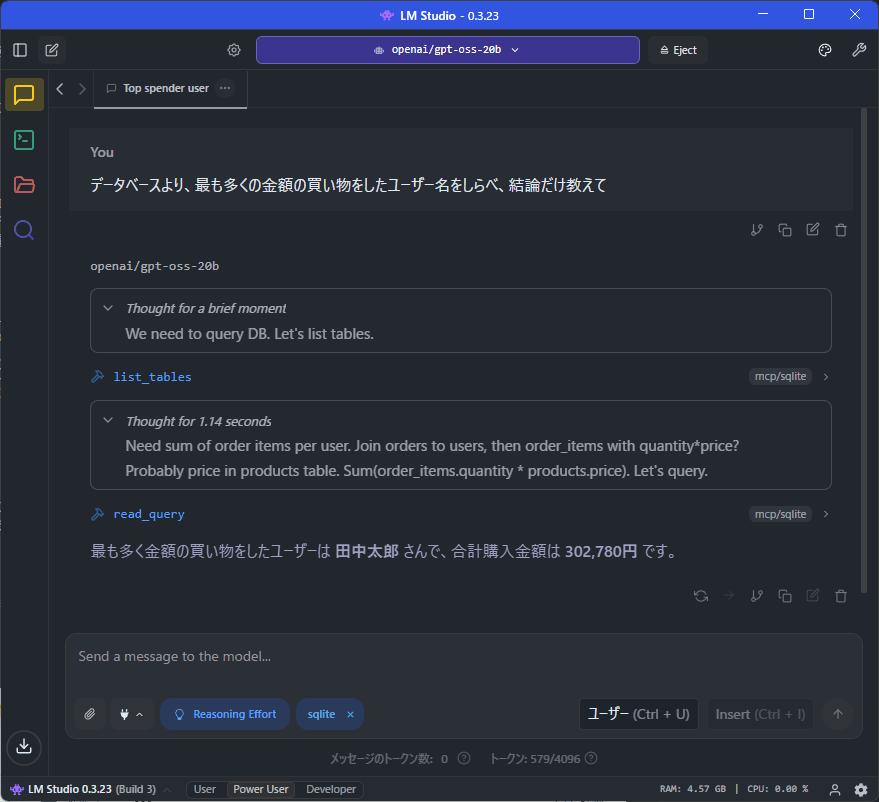The height and width of the screenshot is (802, 879).
Task: Attach a file with the paperclip icon
Action: tap(90, 714)
